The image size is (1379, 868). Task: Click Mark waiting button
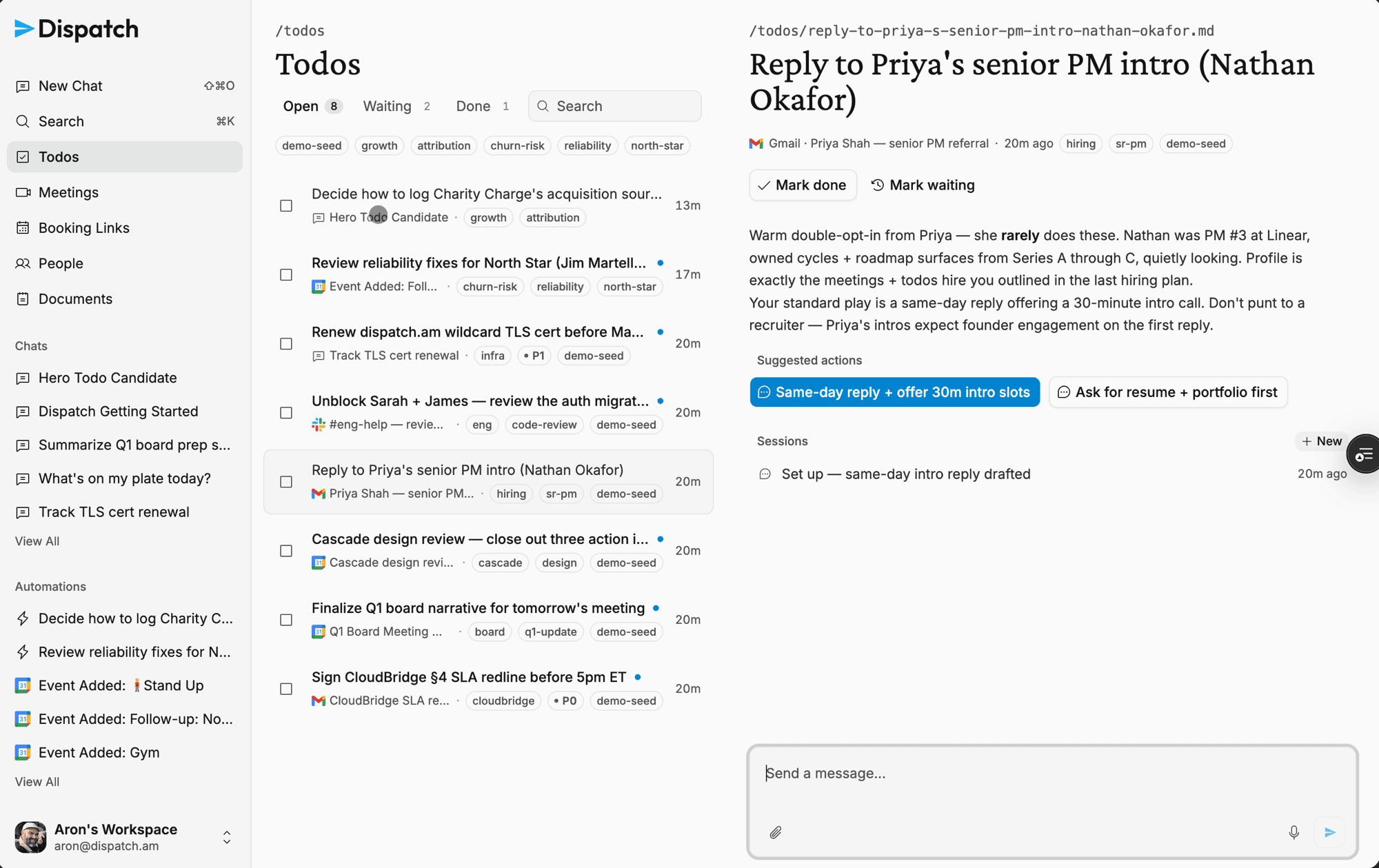pos(923,185)
